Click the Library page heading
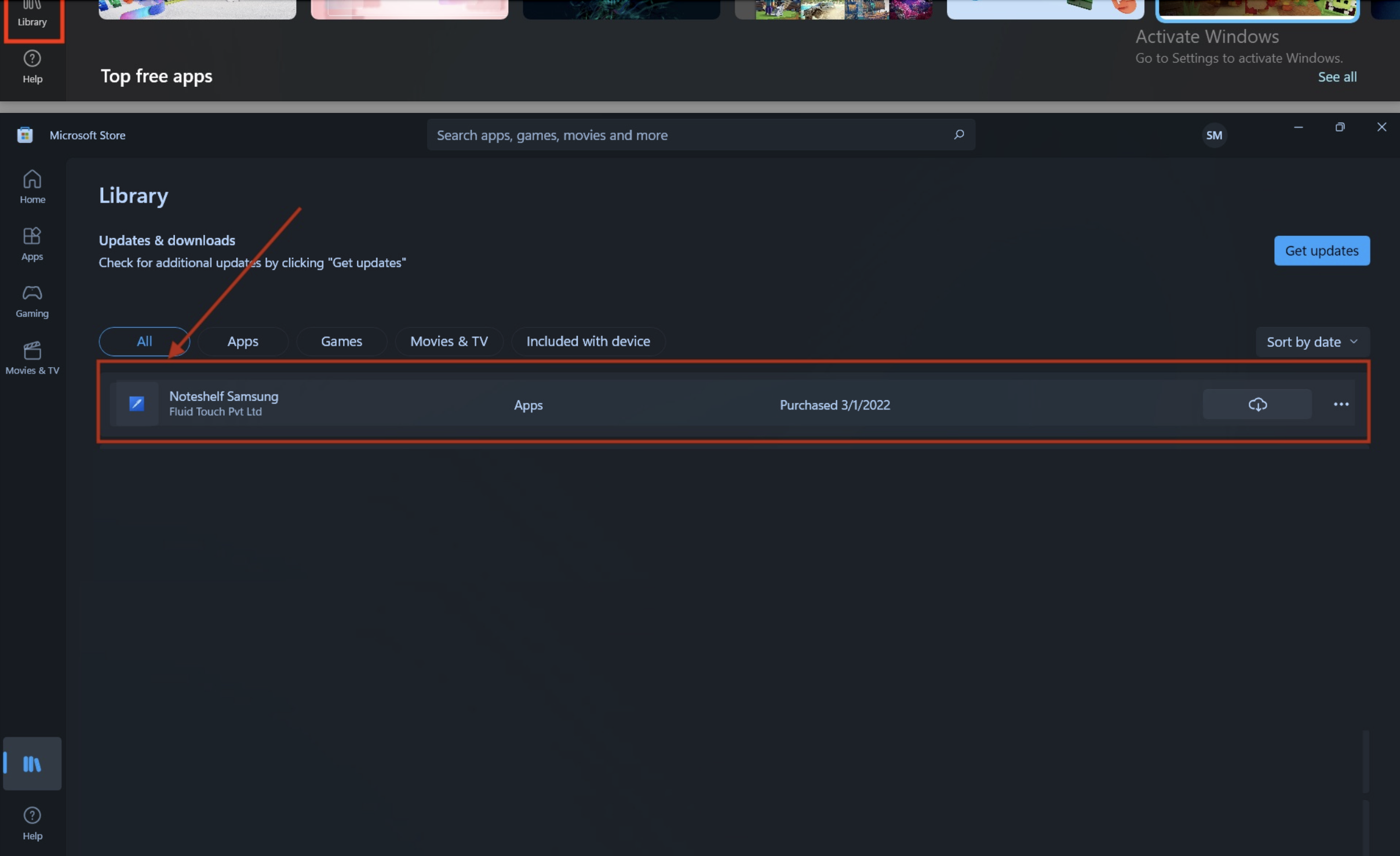Viewport: 1400px width, 856px height. [x=133, y=195]
